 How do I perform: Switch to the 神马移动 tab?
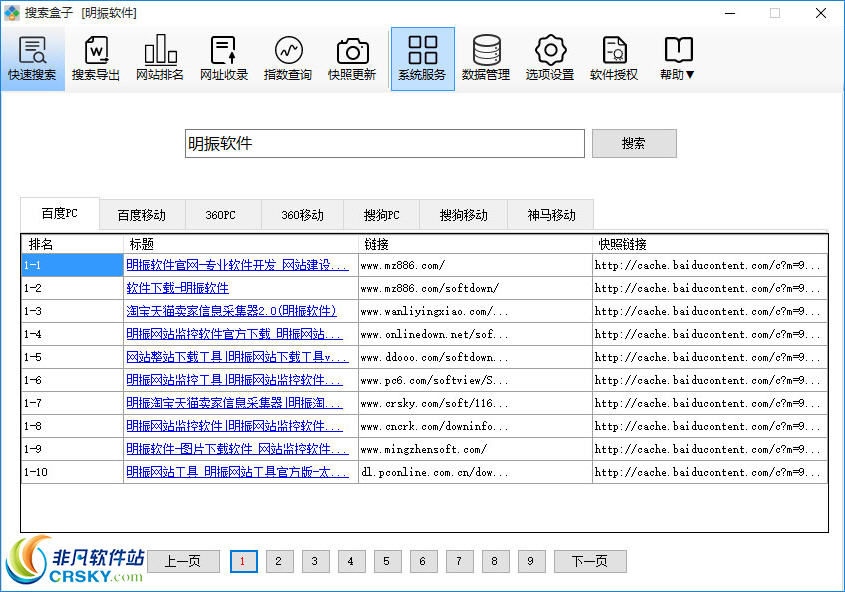click(551, 215)
